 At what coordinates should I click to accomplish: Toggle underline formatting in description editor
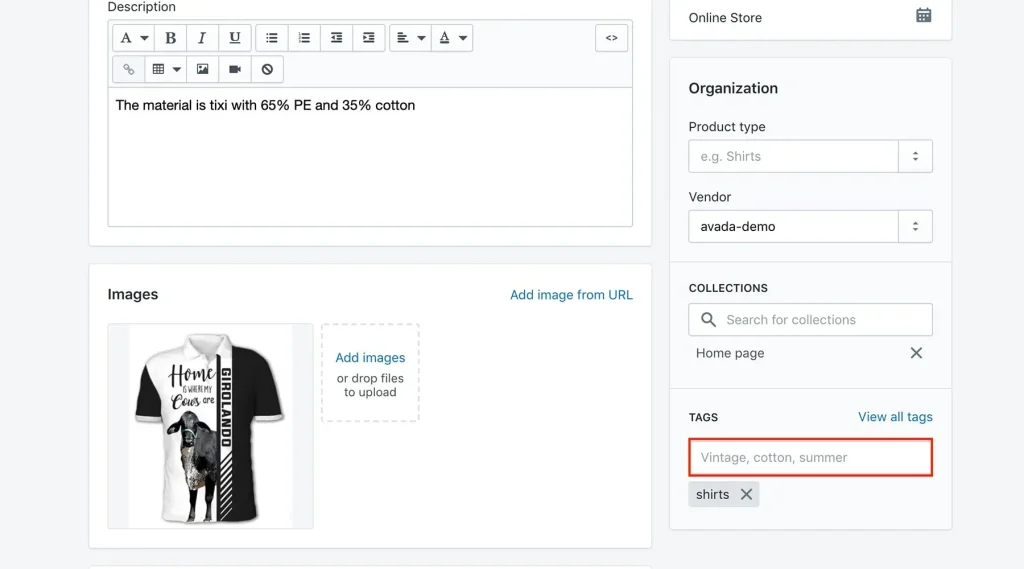click(234, 38)
